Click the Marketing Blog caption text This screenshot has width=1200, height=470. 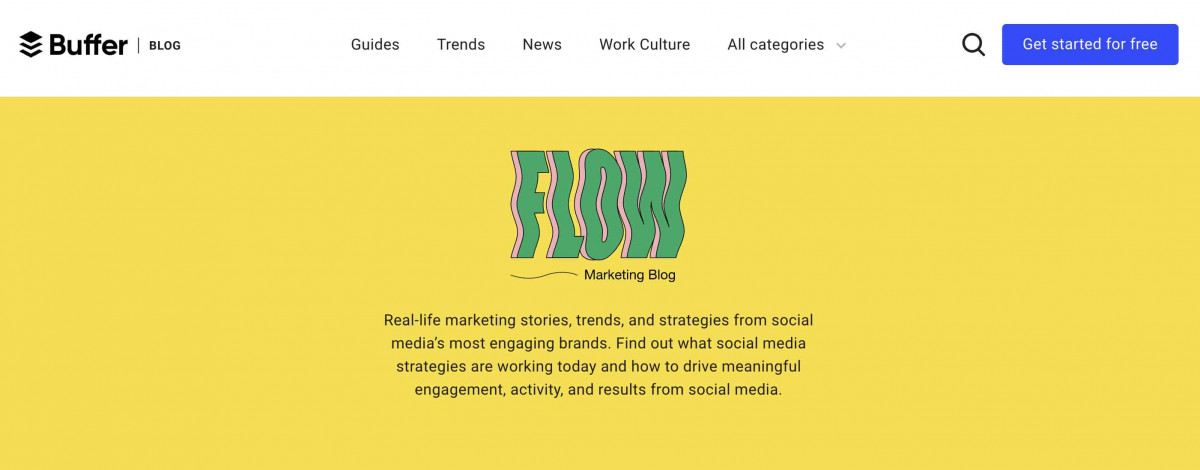tap(630, 275)
